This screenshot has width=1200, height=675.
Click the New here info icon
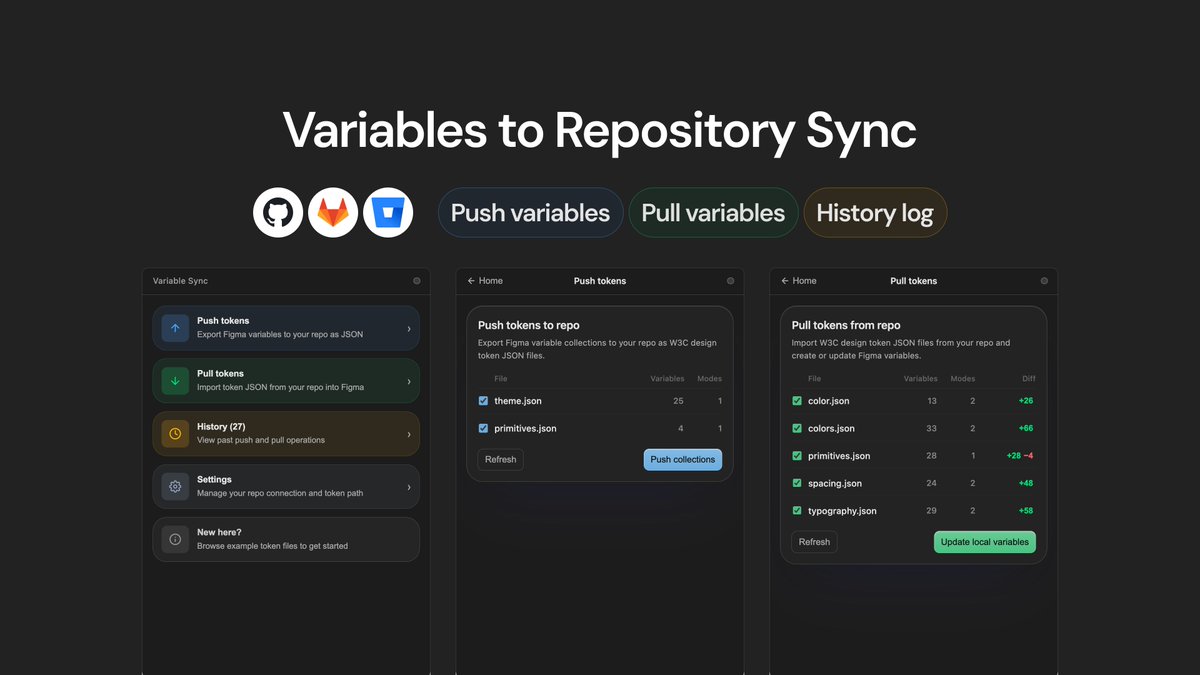coord(175,540)
